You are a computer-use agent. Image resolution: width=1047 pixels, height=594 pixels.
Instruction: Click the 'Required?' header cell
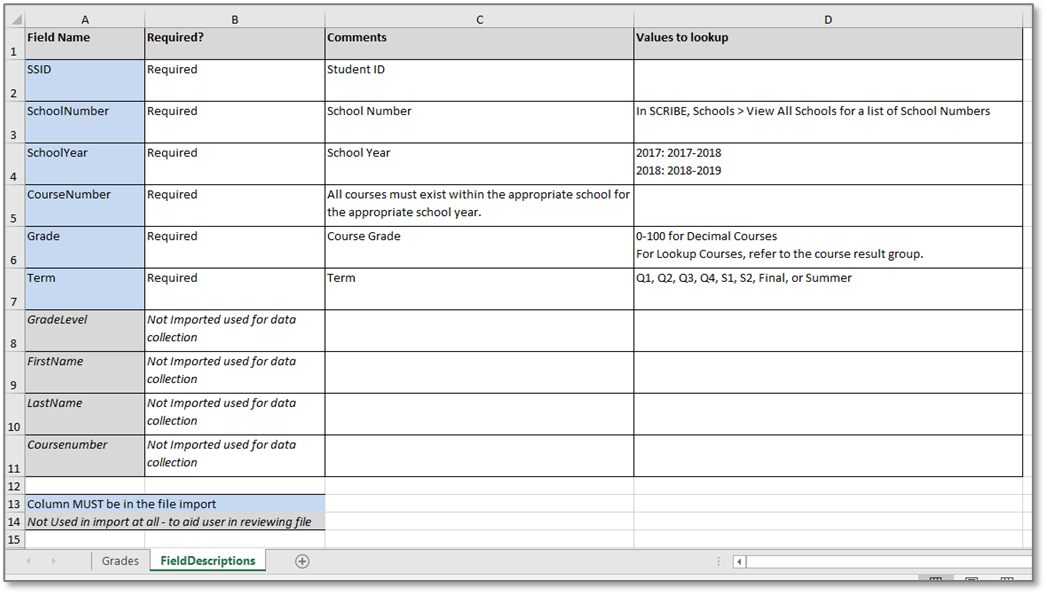click(235, 43)
